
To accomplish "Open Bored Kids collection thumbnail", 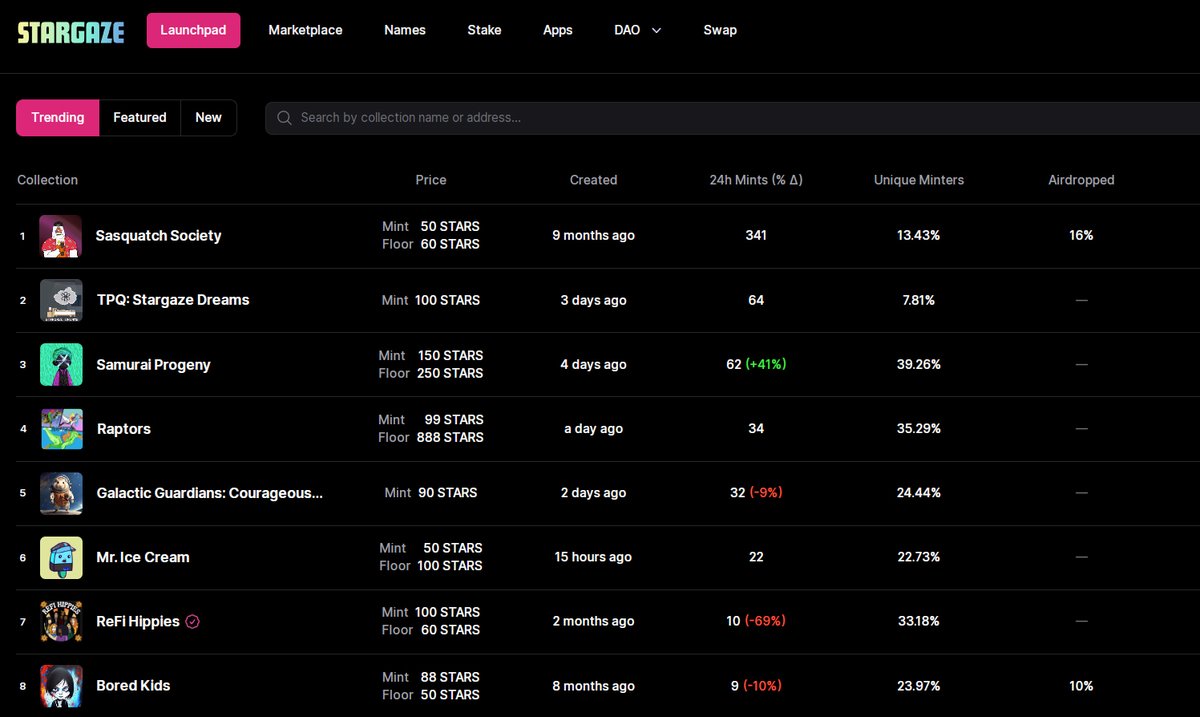I will click(x=61, y=686).
